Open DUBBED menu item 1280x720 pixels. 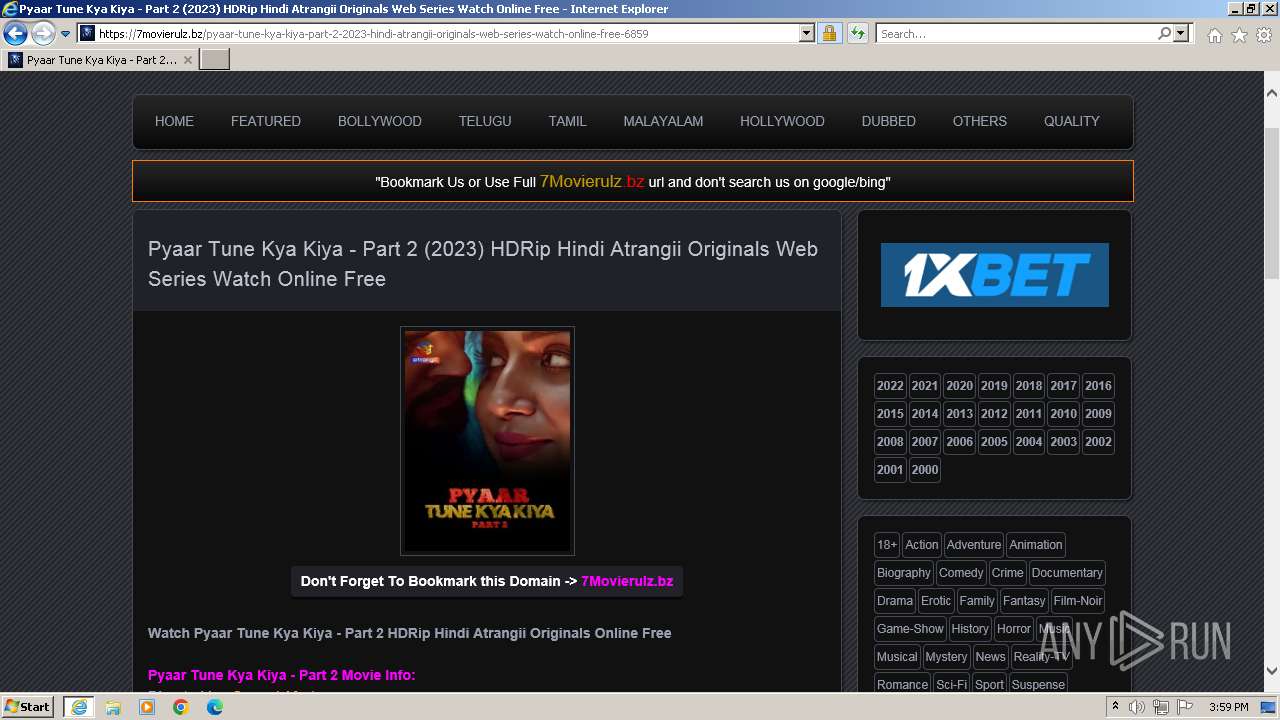coord(889,121)
